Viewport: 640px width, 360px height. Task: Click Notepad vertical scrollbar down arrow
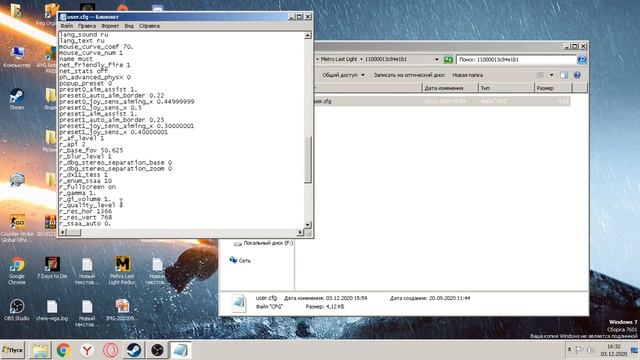tap(308, 225)
